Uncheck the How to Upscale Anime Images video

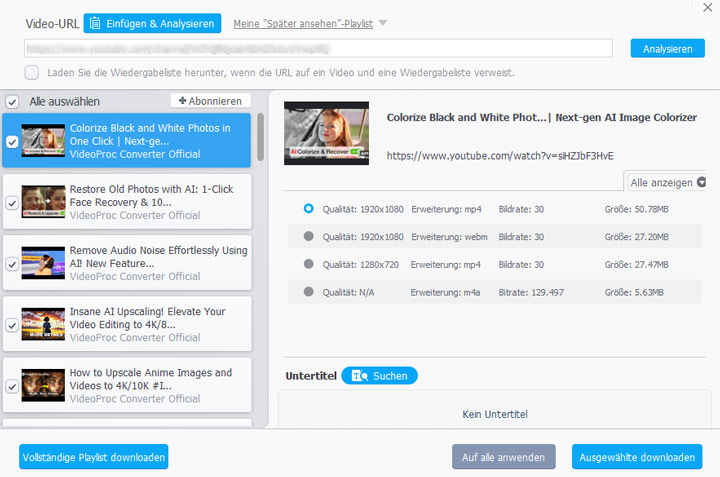(12, 387)
